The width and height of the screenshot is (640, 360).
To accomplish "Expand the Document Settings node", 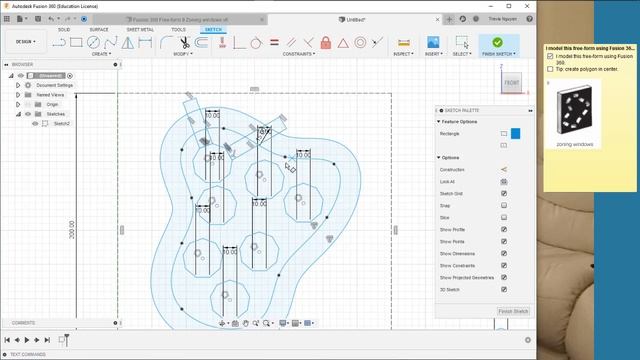I will pyautogui.click(x=18, y=85).
